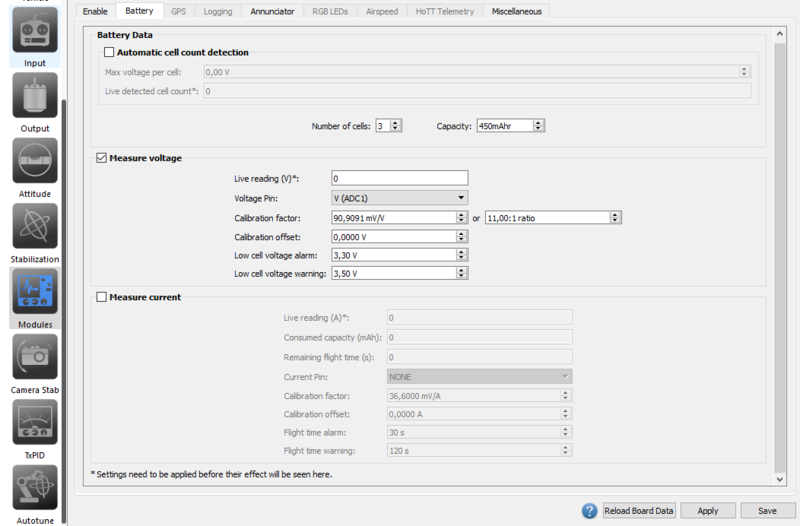Click the Apply button
The height and width of the screenshot is (526, 800).
[x=708, y=511]
